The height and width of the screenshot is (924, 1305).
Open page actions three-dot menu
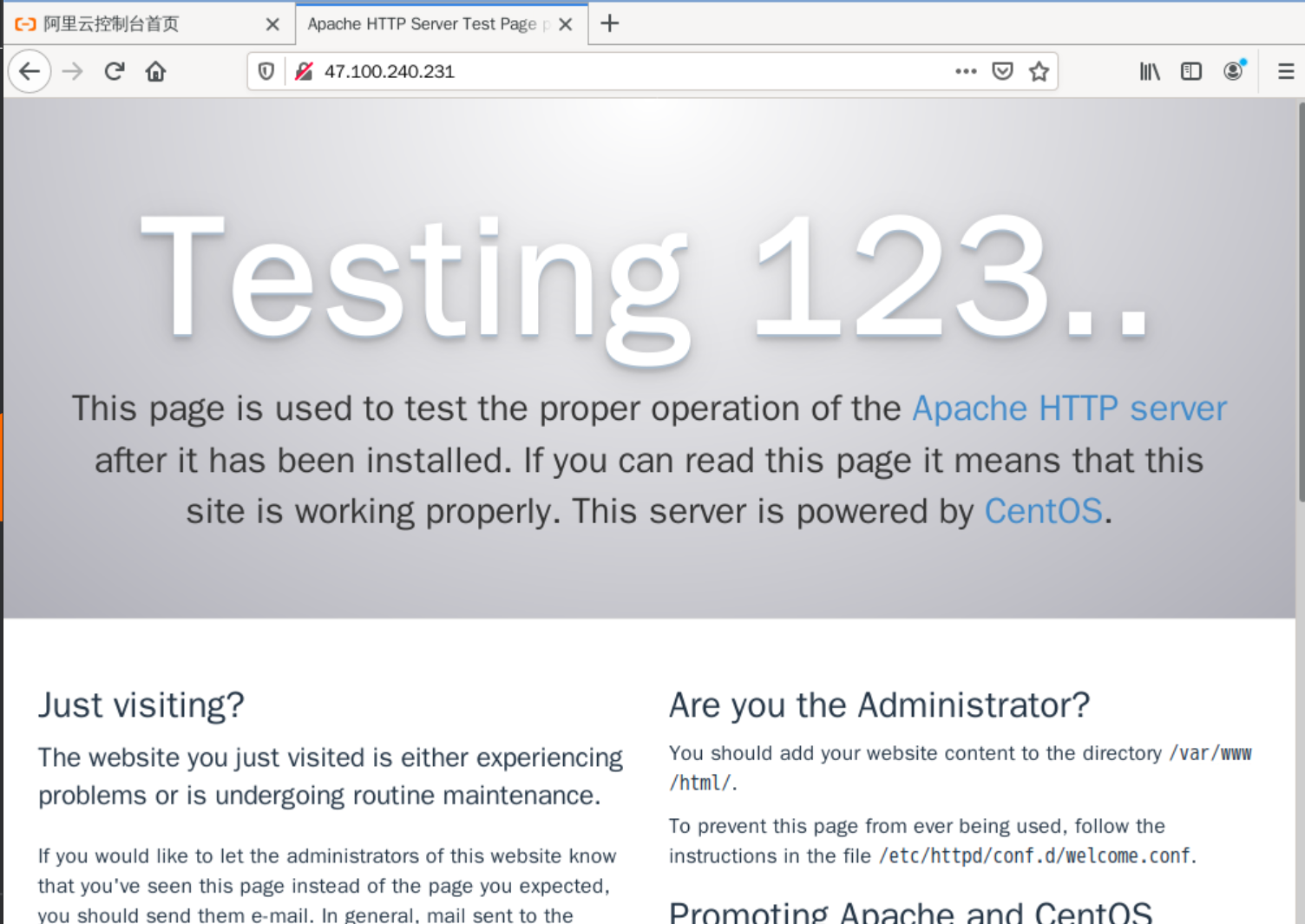[966, 71]
